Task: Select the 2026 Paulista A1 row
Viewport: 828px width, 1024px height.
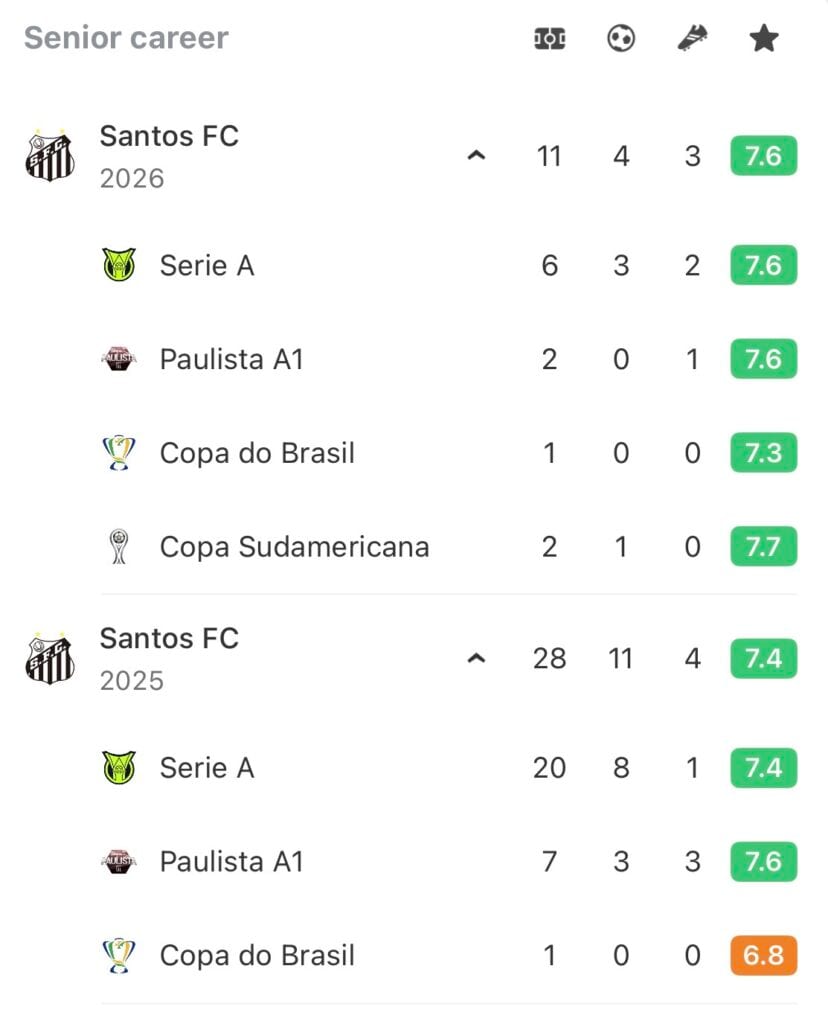Action: click(449, 359)
